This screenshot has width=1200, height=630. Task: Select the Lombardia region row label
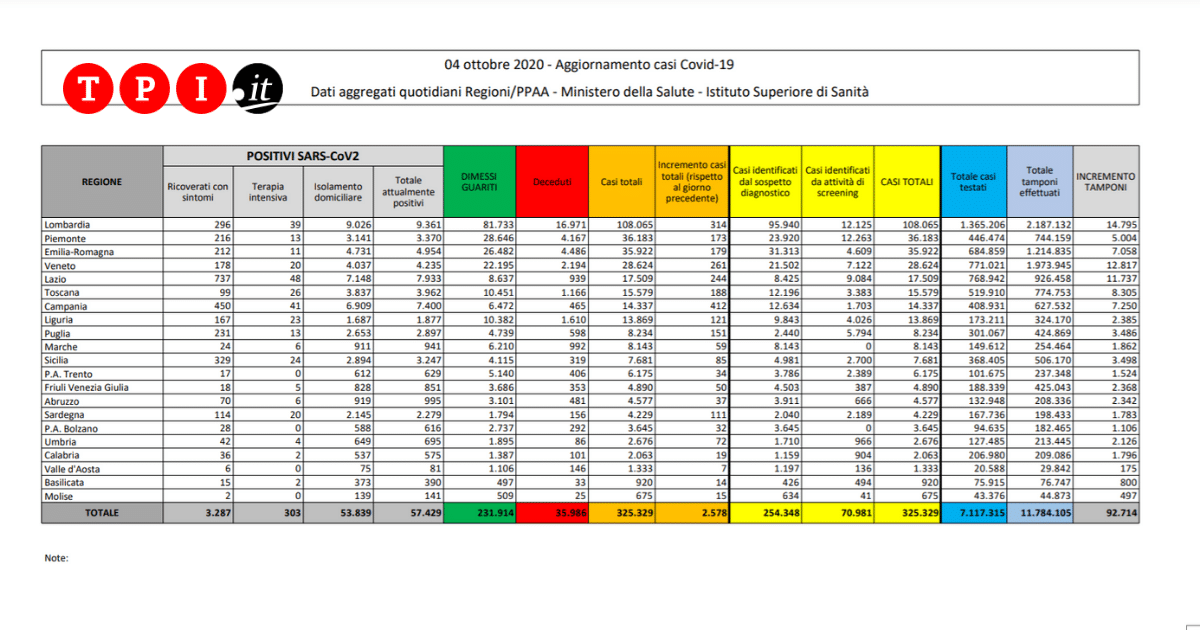coord(67,225)
